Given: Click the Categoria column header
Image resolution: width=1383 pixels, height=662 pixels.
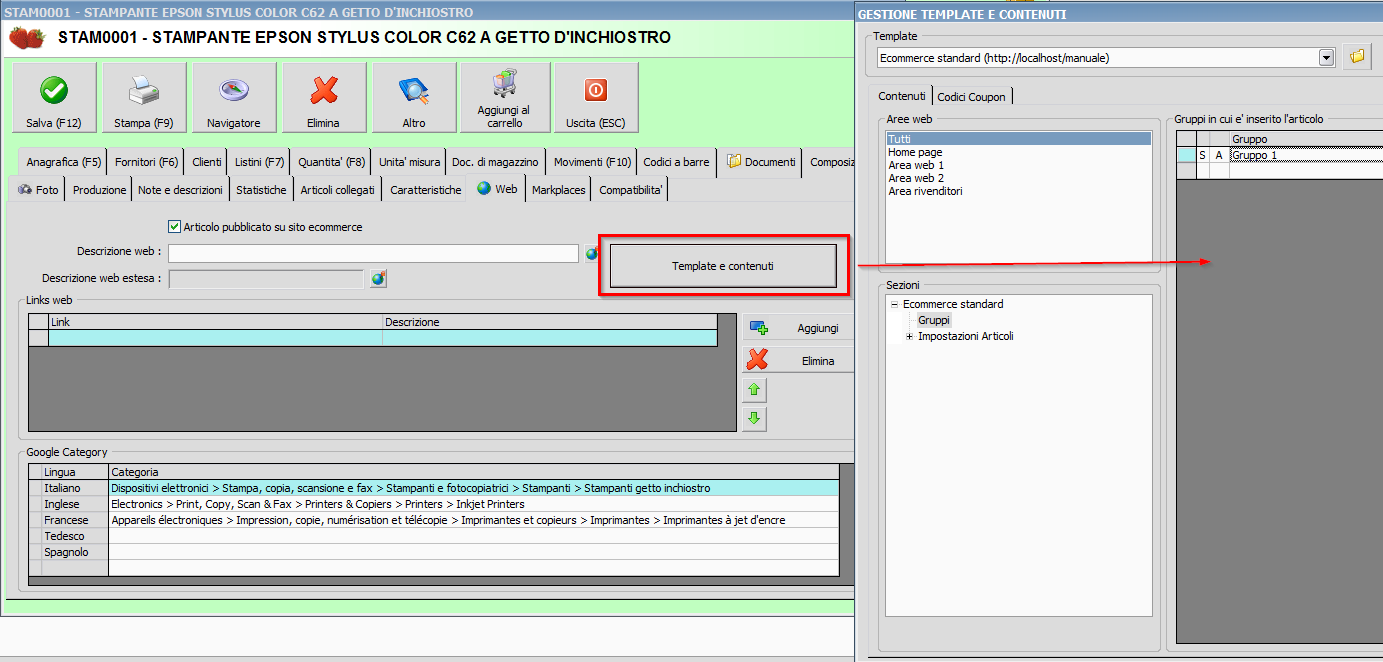Looking at the screenshot, I should 473,472.
